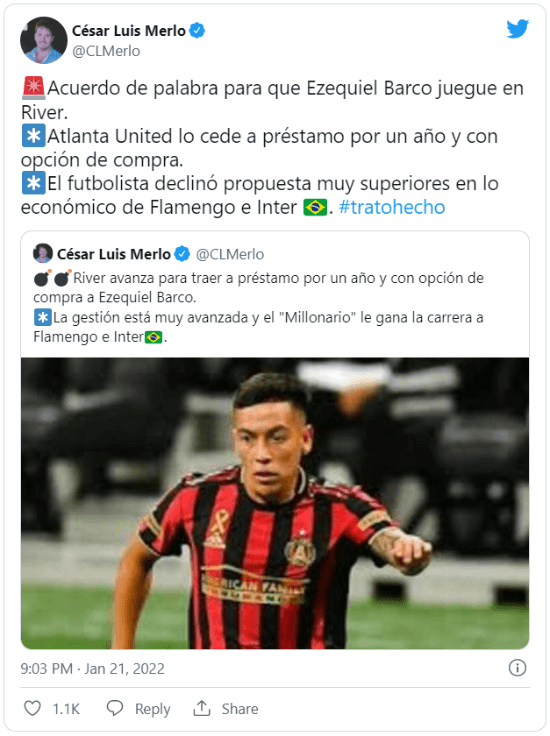This screenshot has width=550, height=736.
Task: Click the Reply button label
Action: point(153,709)
